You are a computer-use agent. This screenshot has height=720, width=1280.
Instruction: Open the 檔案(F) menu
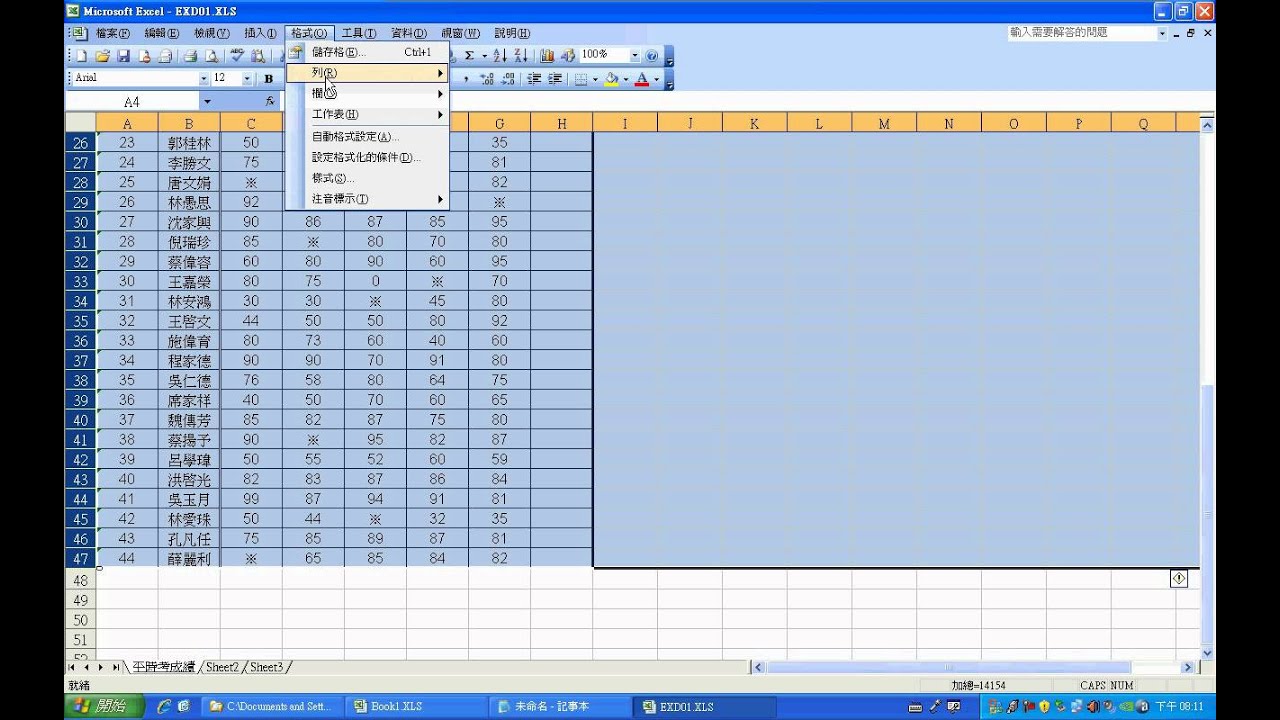[x=112, y=33]
